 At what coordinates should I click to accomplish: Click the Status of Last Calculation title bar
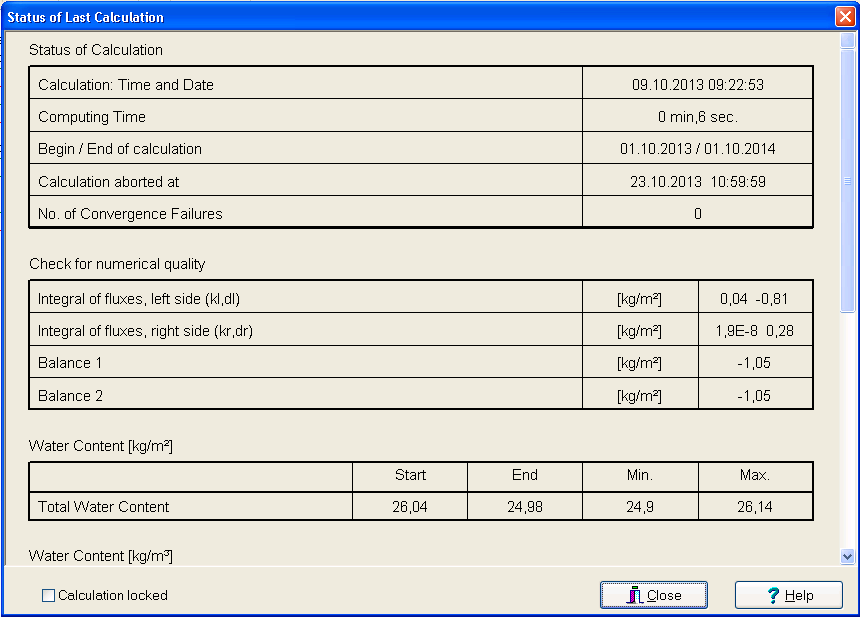pyautogui.click(x=400, y=16)
